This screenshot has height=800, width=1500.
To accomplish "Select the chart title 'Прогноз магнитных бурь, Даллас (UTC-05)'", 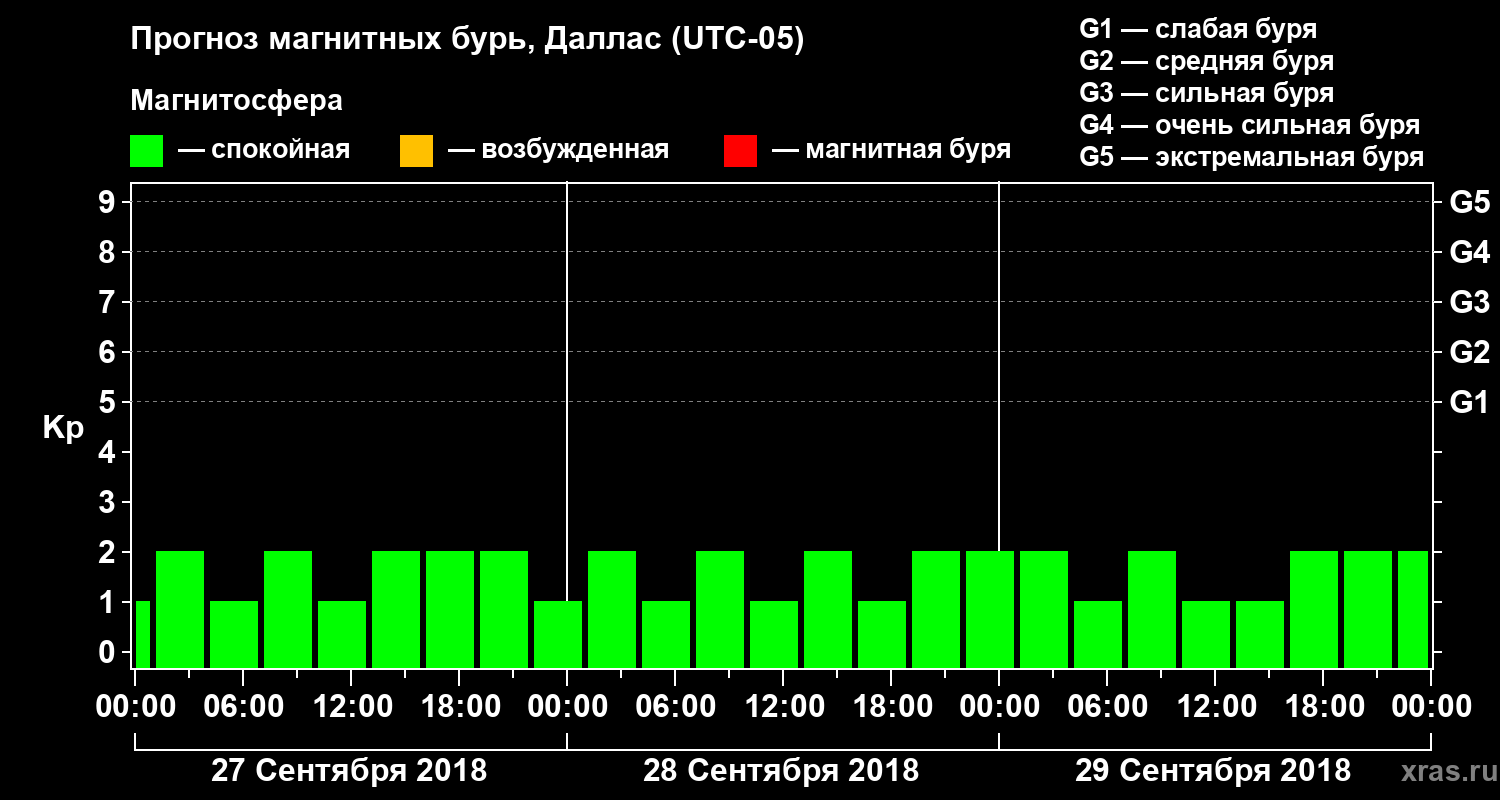I will pos(467,40).
